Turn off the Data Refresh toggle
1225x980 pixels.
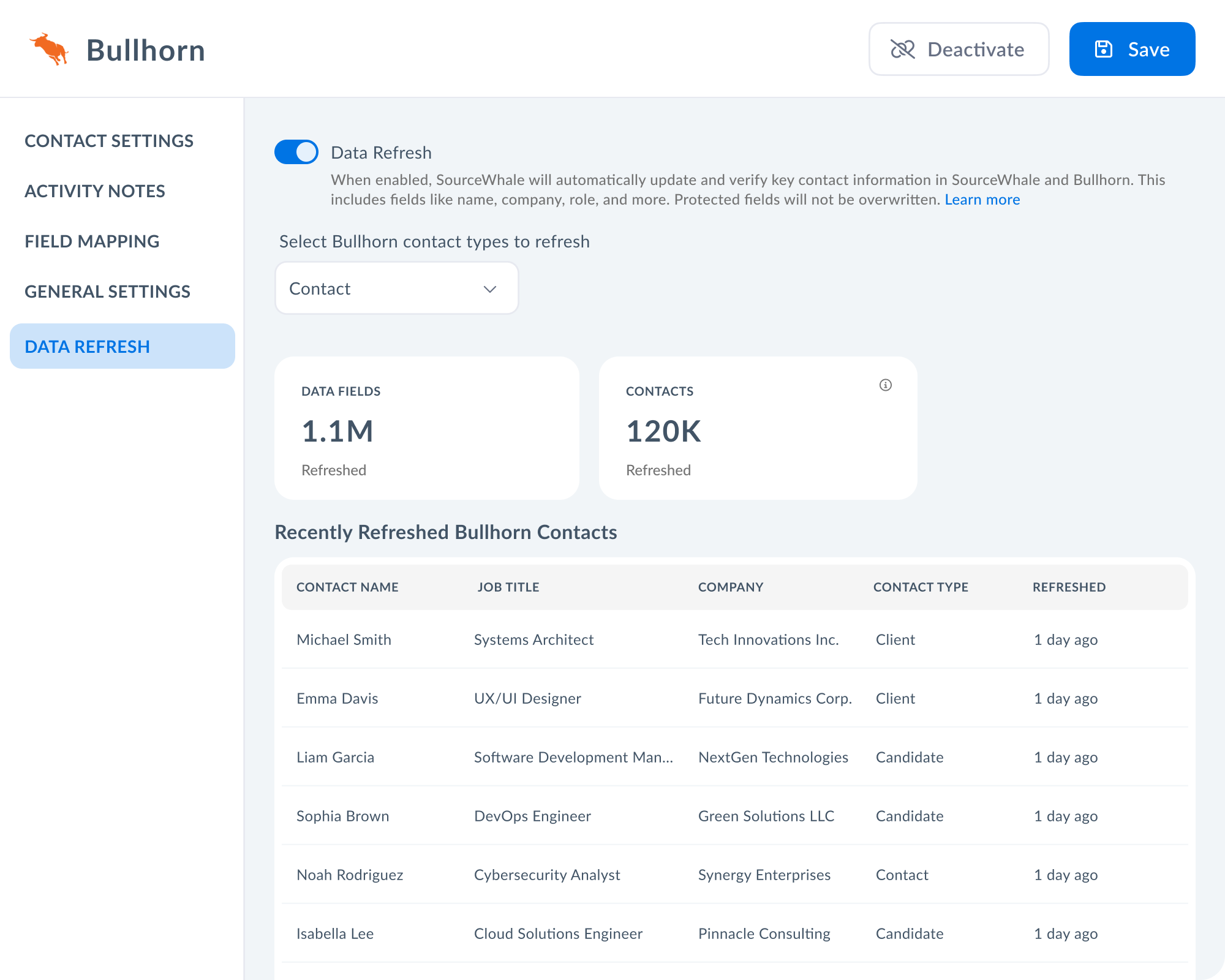coord(296,152)
